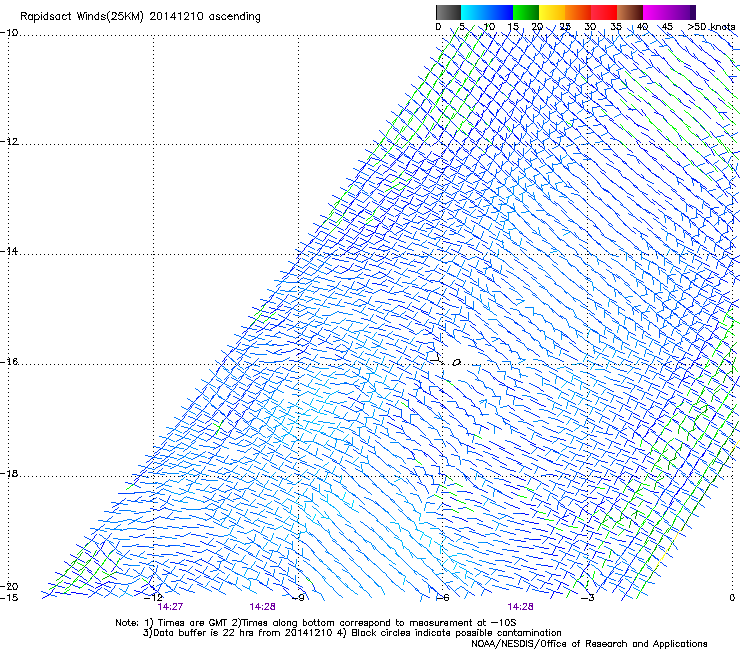Viewport: 740px width, 650px height.
Task: Click the blue 10–15 knots legend swatch
Action: 500,12
